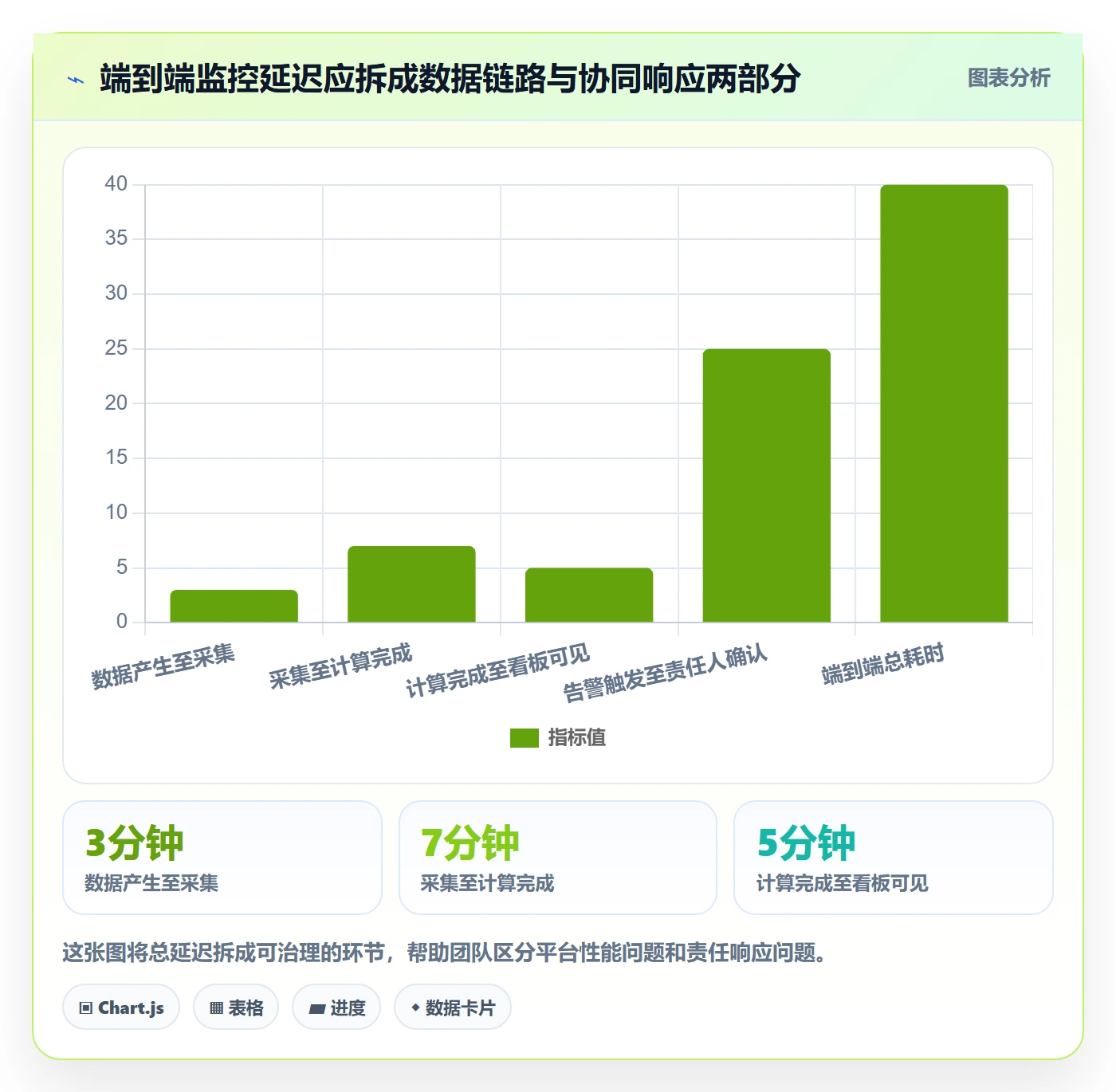Click the 告警触发至责任人确认 bar
Viewport: 1116px width, 1092px height.
767,485
